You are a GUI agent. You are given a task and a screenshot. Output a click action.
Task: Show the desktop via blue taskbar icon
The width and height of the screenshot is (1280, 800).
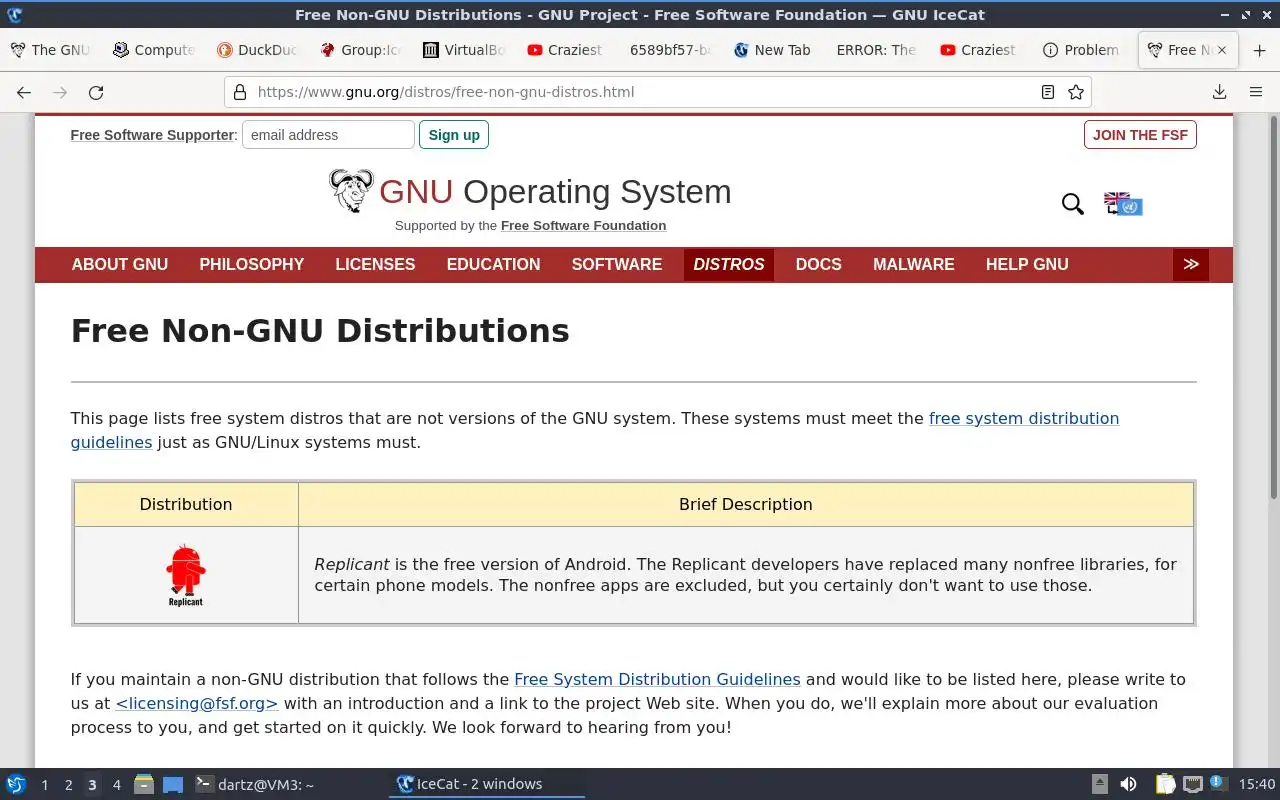point(173,784)
